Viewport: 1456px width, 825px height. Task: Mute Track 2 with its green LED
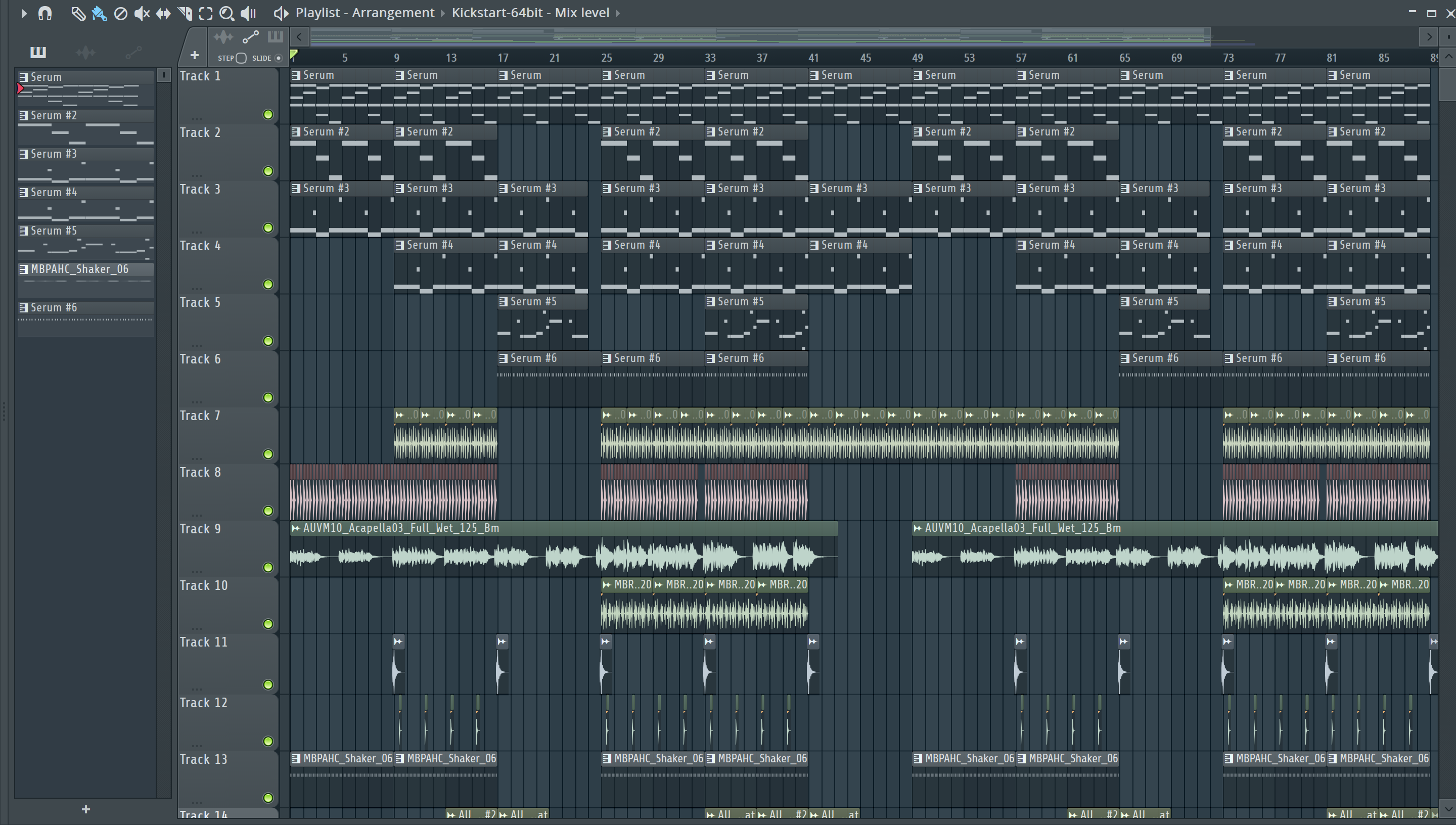(x=268, y=171)
